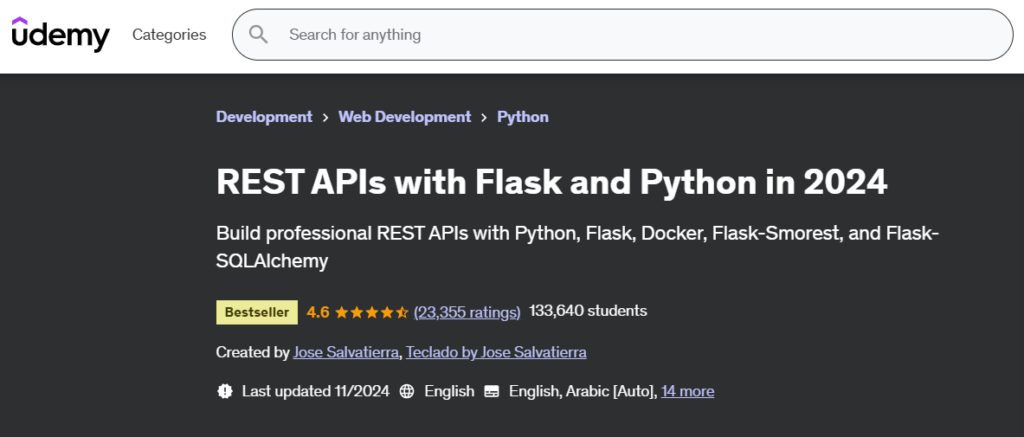This screenshot has height=437, width=1024.
Task: Open Teclado by Jose Salvatierra profile
Action: pos(497,352)
